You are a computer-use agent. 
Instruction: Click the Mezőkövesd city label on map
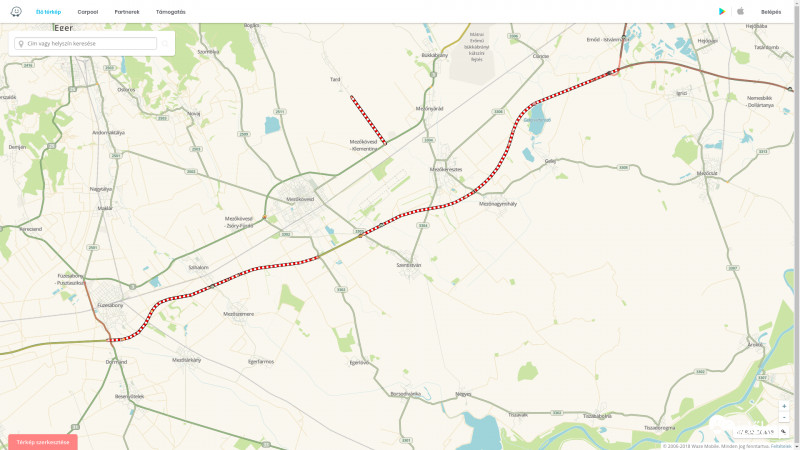point(300,199)
